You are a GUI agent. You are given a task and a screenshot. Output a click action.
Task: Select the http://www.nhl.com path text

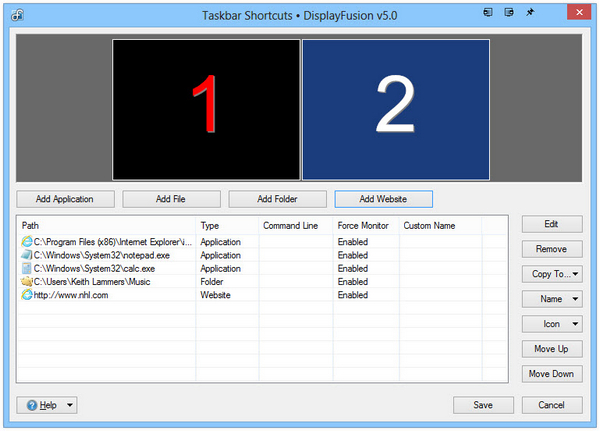(x=71, y=295)
